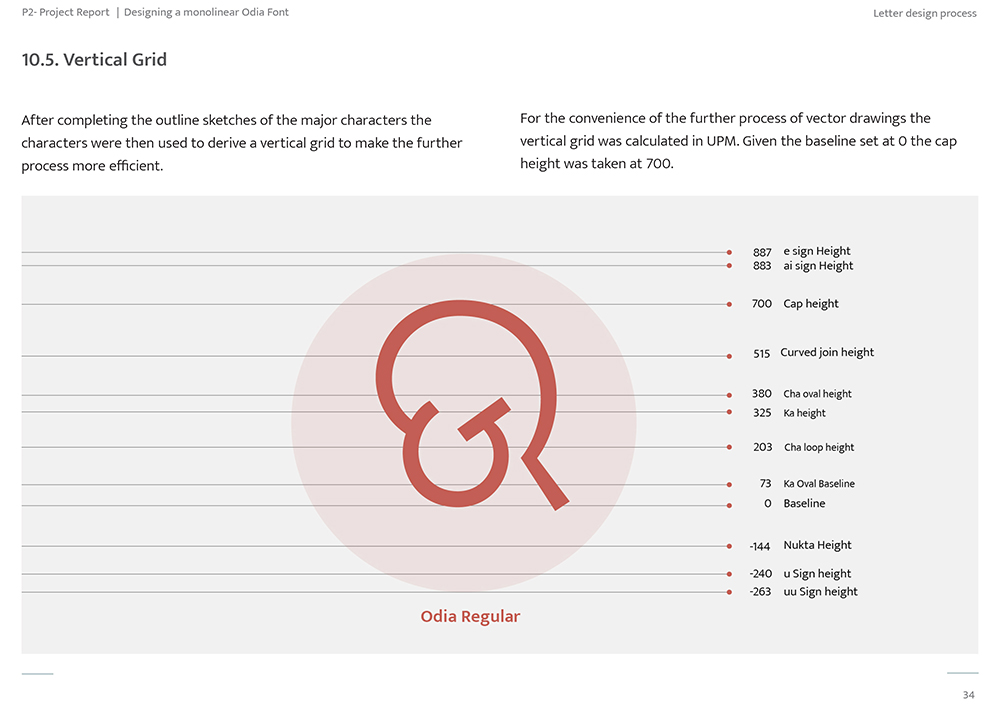Click the paragraph starting 'For the convenience'
This screenshot has height=707, width=1000.
click(x=738, y=141)
